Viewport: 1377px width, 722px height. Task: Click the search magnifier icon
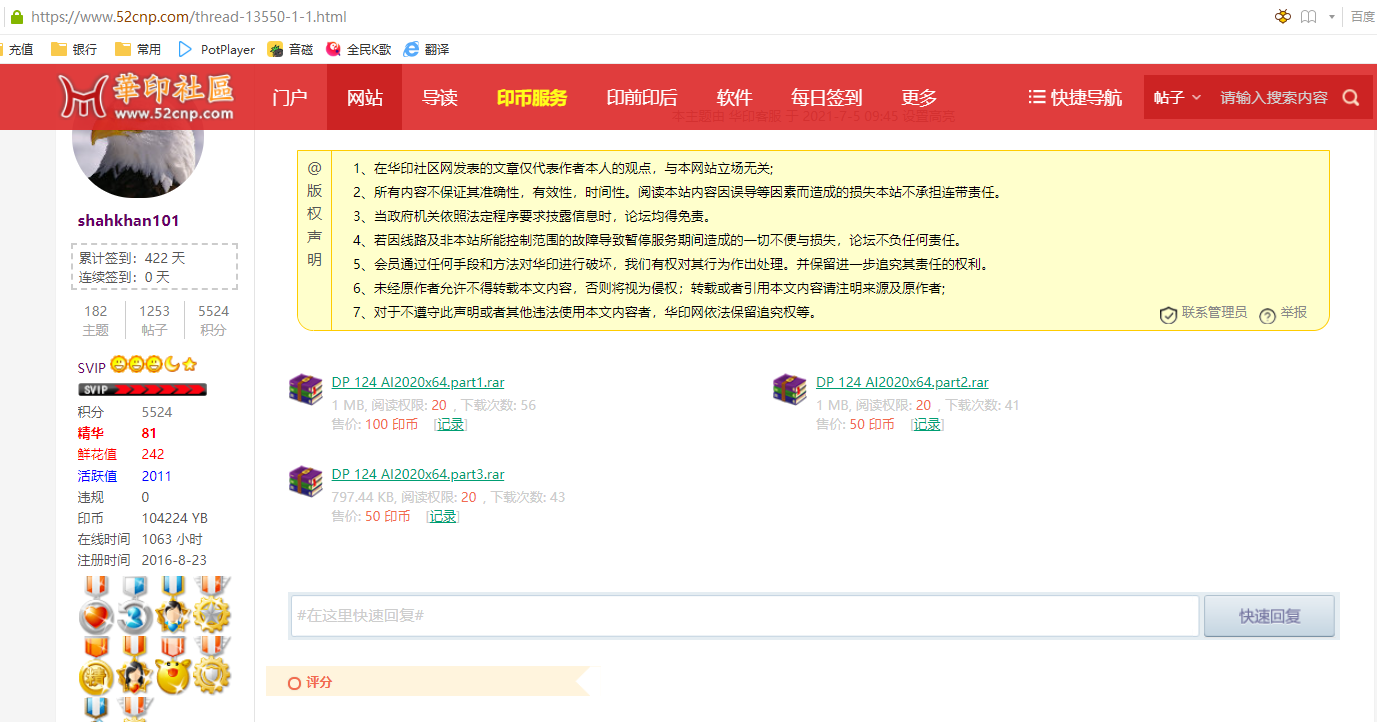[1351, 98]
